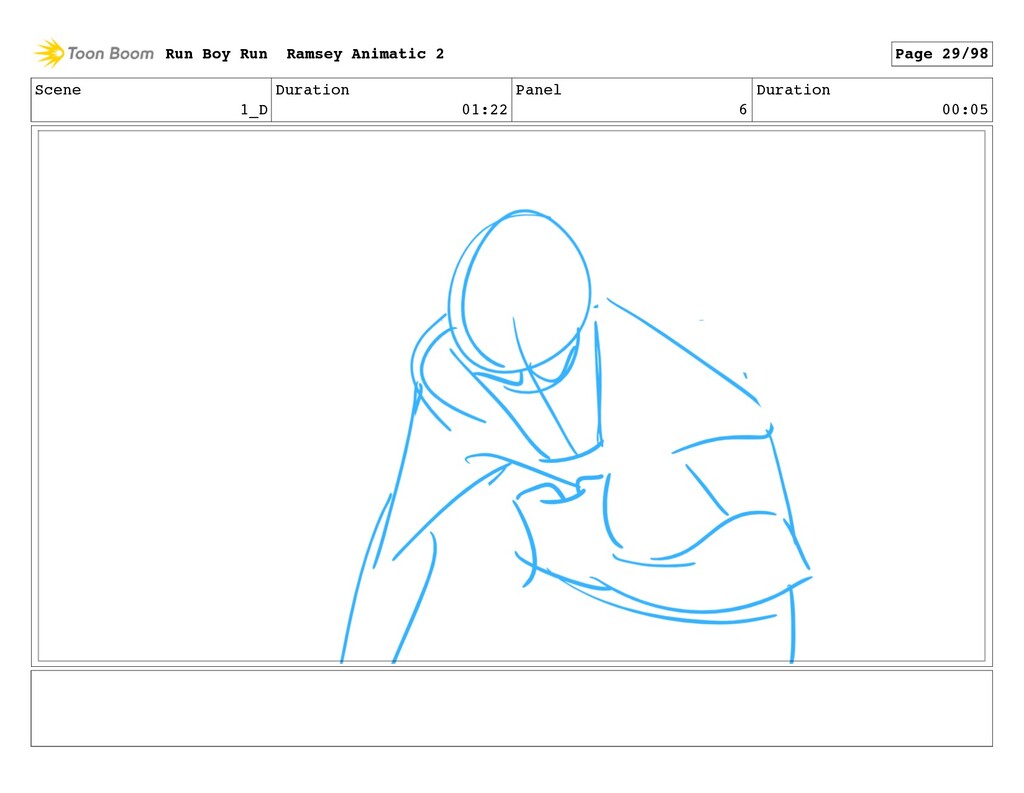The height and width of the screenshot is (793, 1024).
Task: Click the Toon Boom sunburst logo icon
Action: tap(49, 53)
